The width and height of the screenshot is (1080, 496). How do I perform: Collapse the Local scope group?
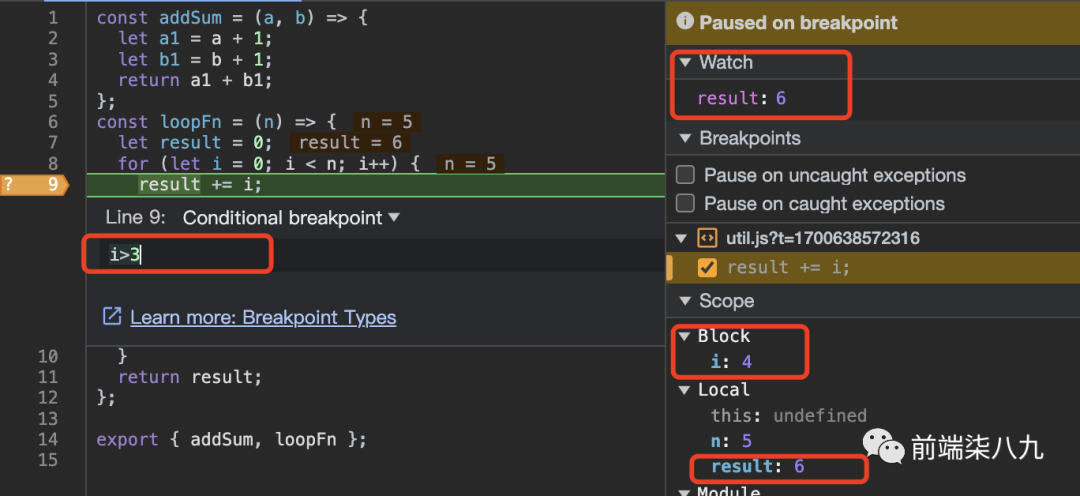tap(685, 390)
